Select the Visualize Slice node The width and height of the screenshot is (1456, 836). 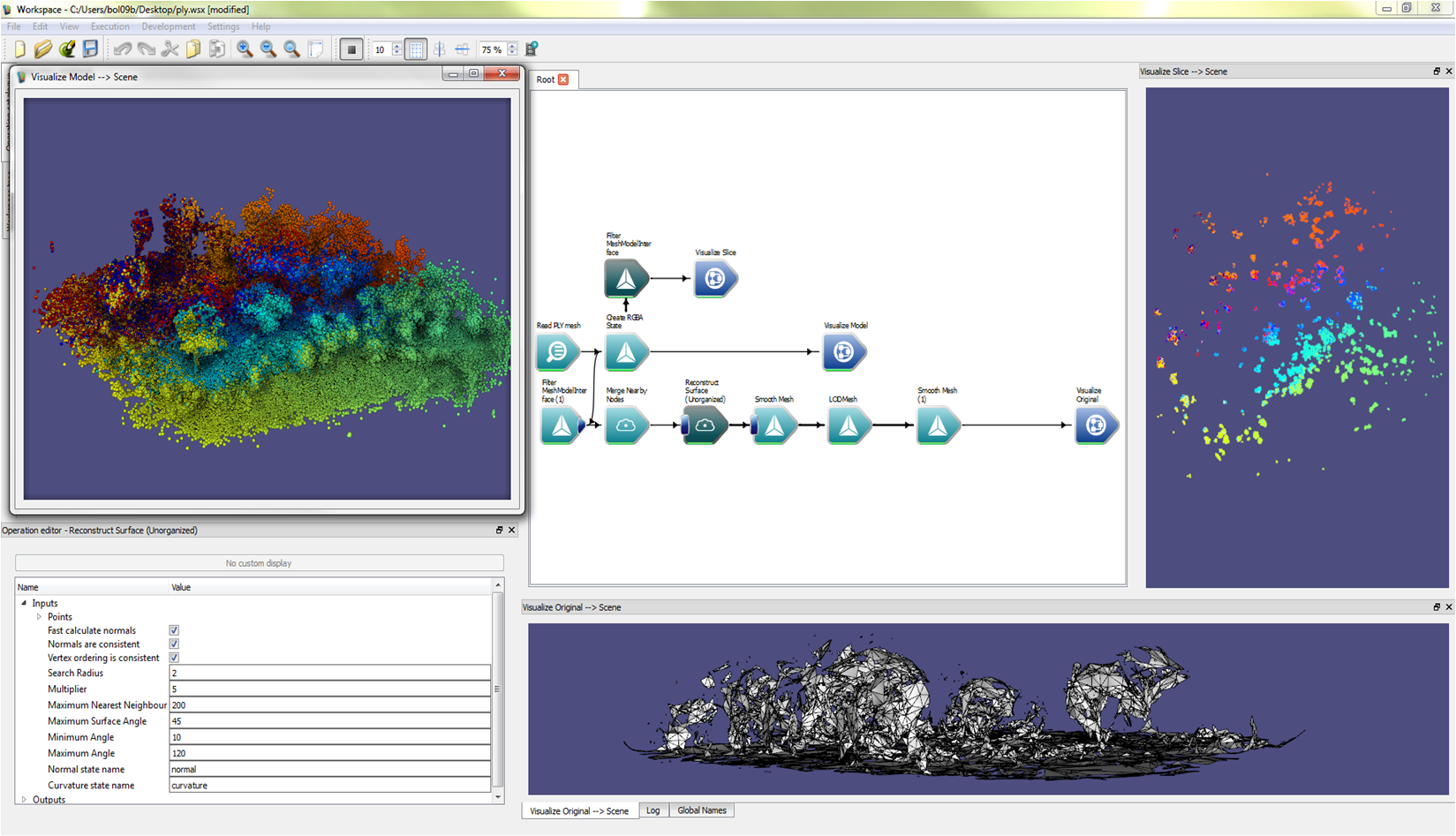[x=715, y=279]
